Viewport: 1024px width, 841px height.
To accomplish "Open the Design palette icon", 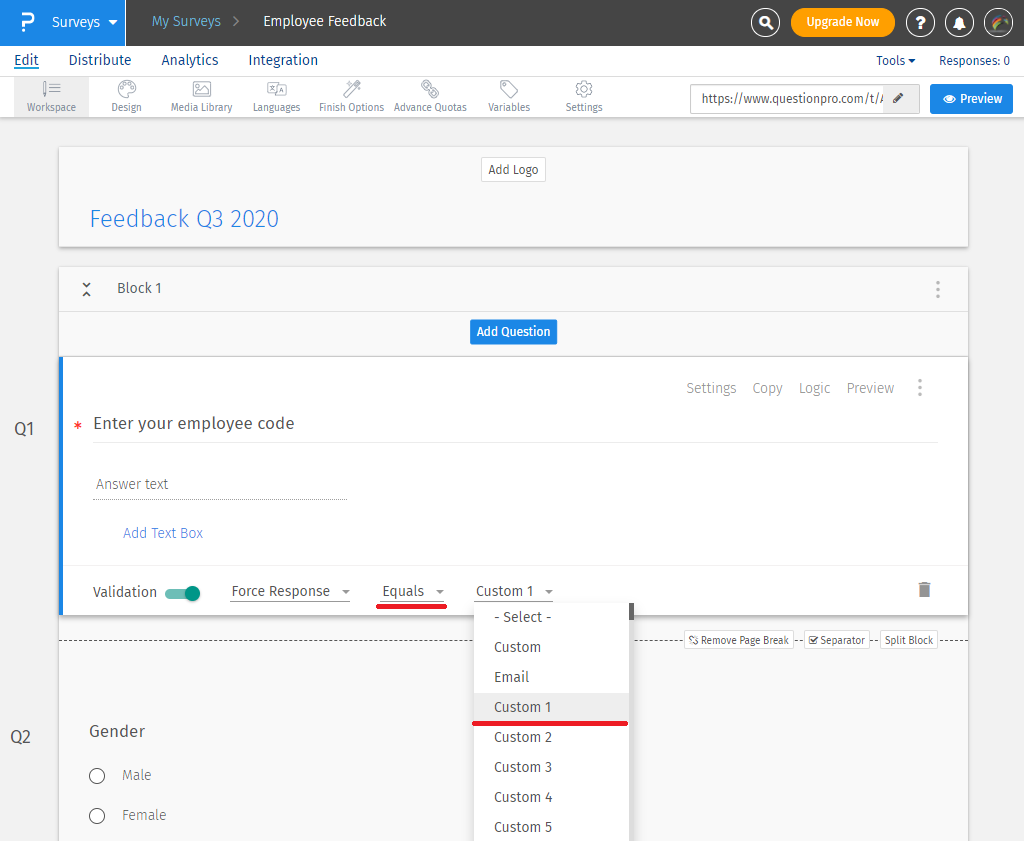I will coord(126,90).
